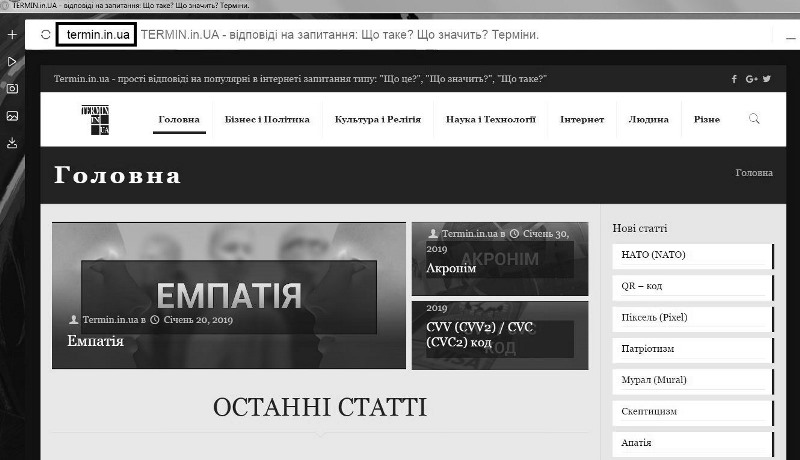Click the snapshot camera icon in sidebar
The height and width of the screenshot is (460, 800).
tap(12, 89)
